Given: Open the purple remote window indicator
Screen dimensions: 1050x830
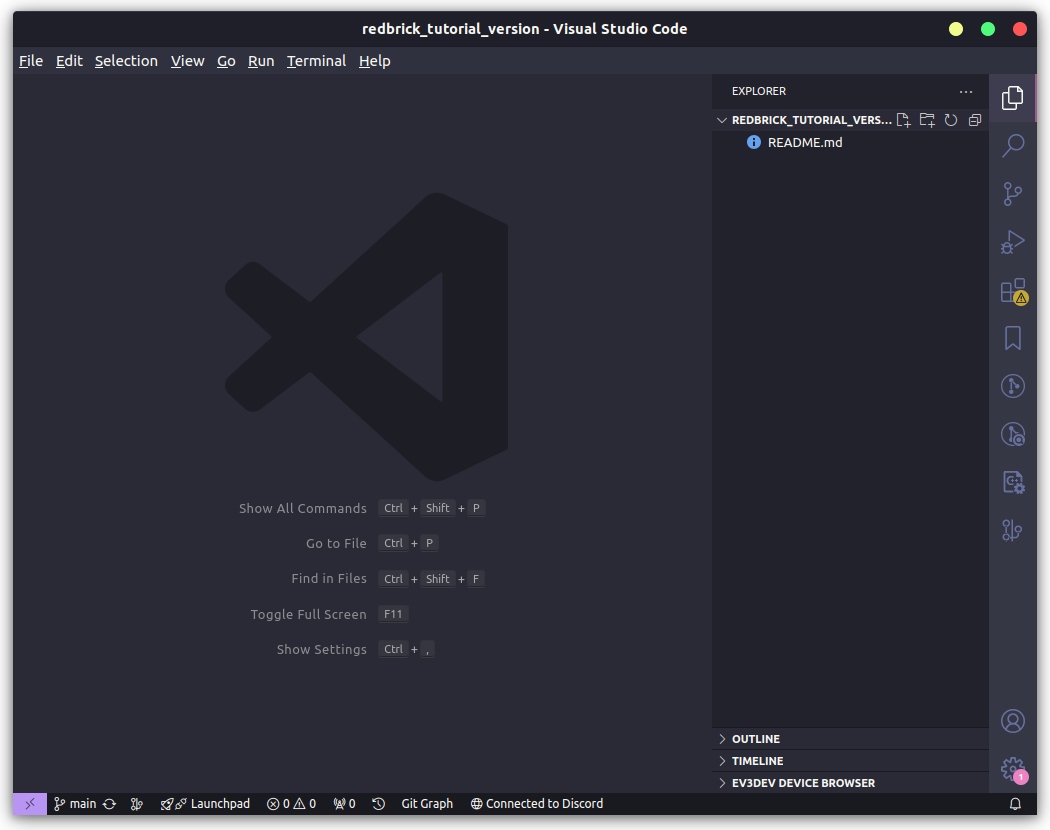Looking at the screenshot, I should click(30, 804).
